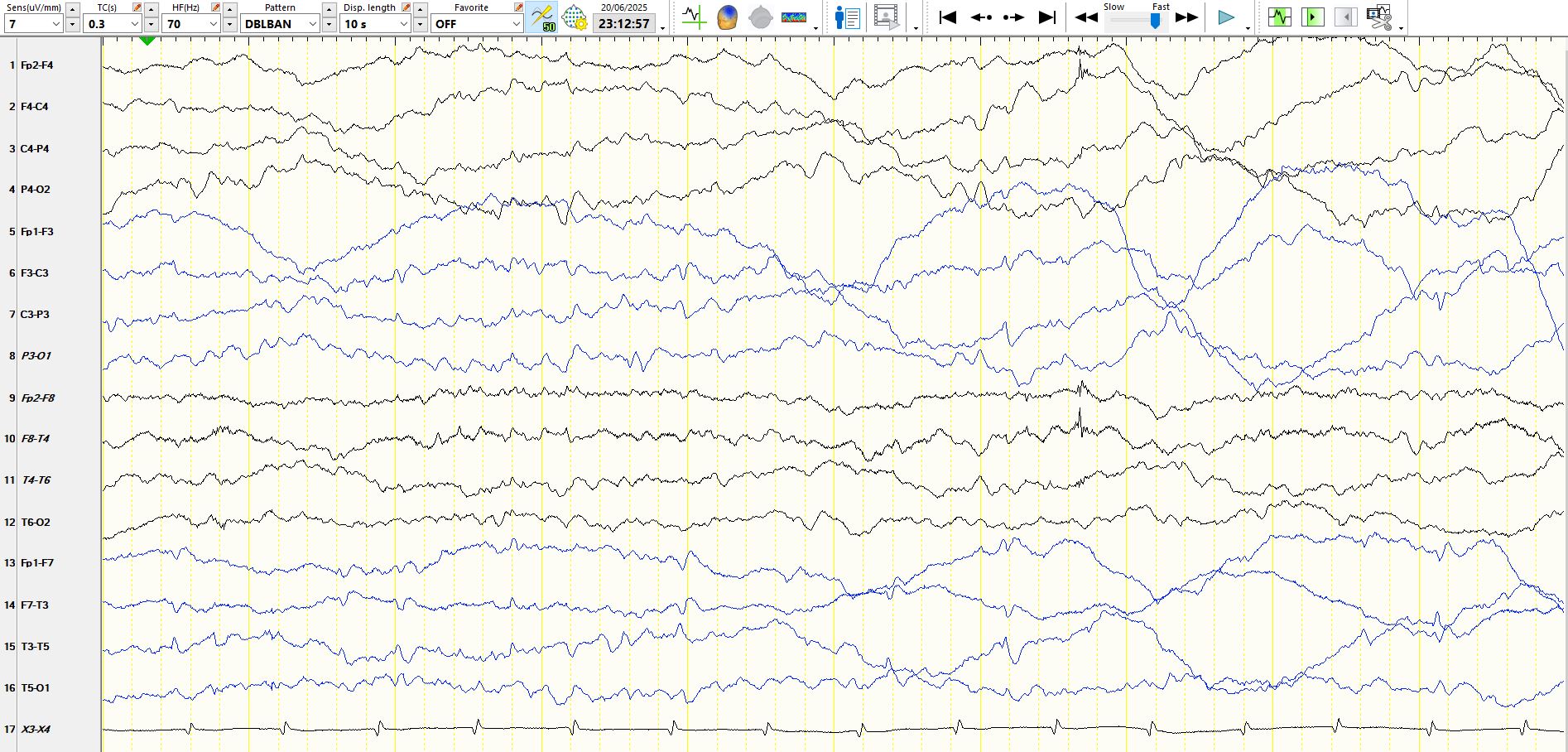The width and height of the screenshot is (1568, 752).
Task: Edit the Disp. length list via pencil icon
Action: [x=406, y=7]
